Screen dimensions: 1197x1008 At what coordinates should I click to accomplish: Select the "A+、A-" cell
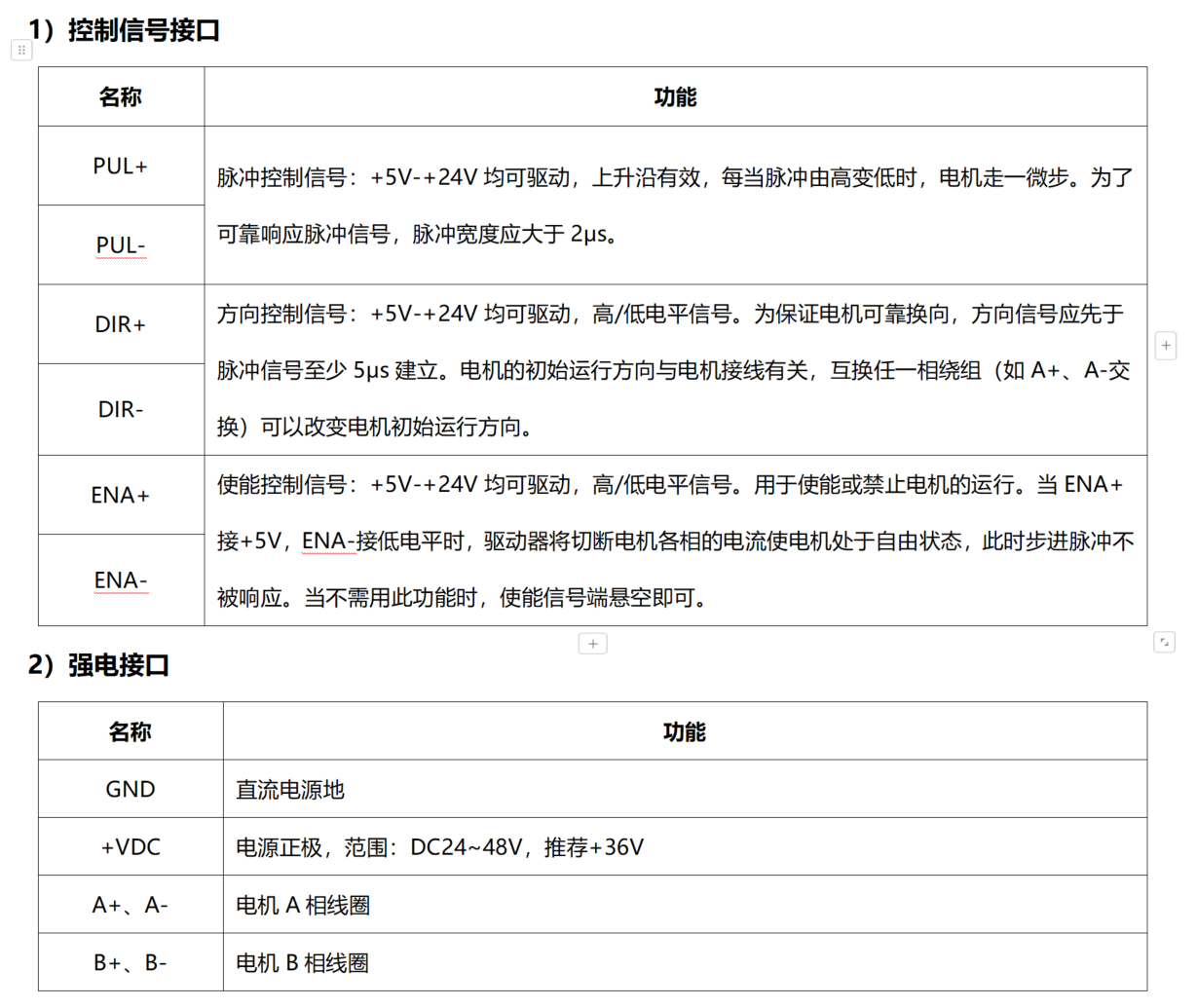131,905
